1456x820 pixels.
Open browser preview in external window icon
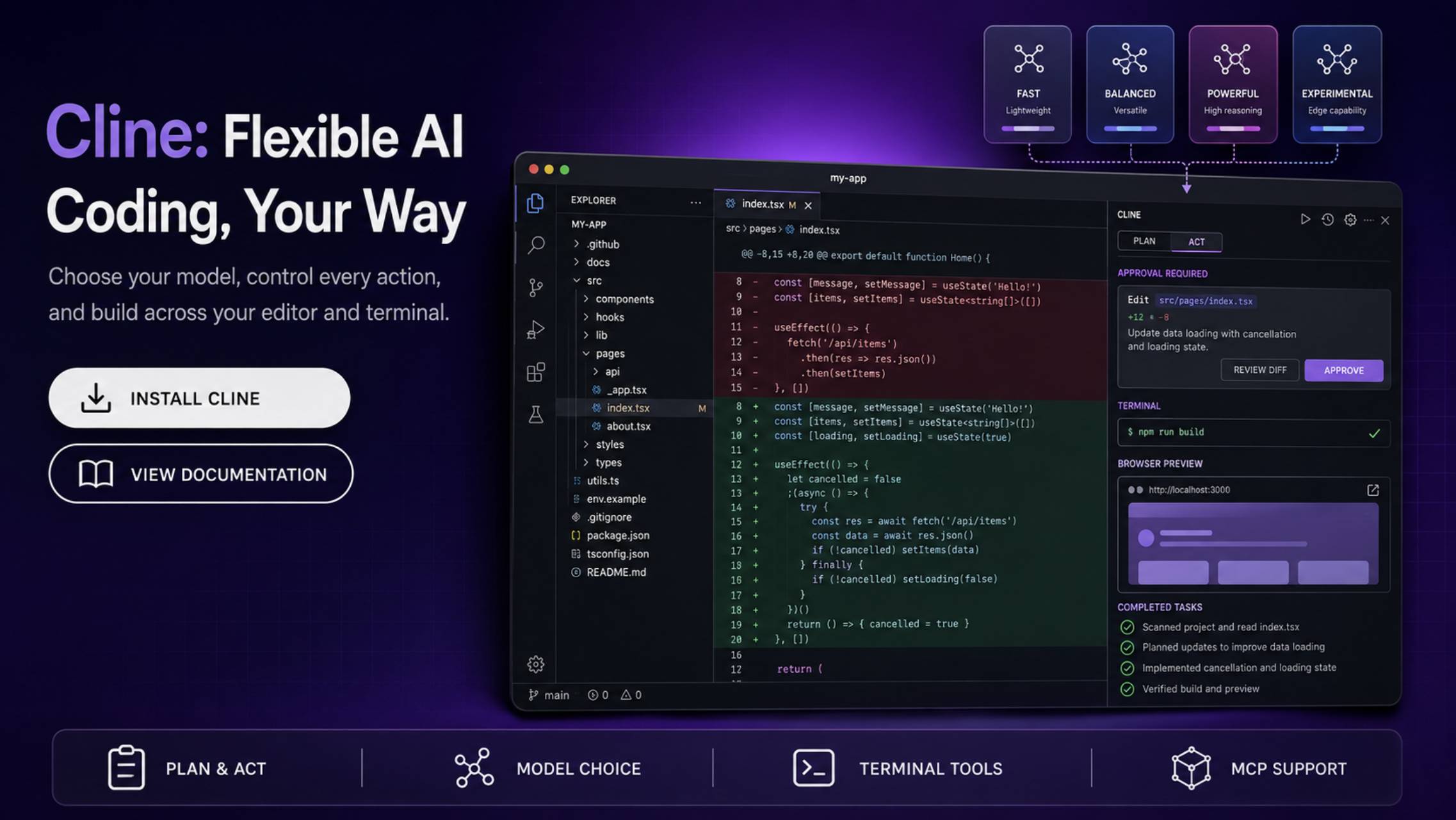point(1373,490)
